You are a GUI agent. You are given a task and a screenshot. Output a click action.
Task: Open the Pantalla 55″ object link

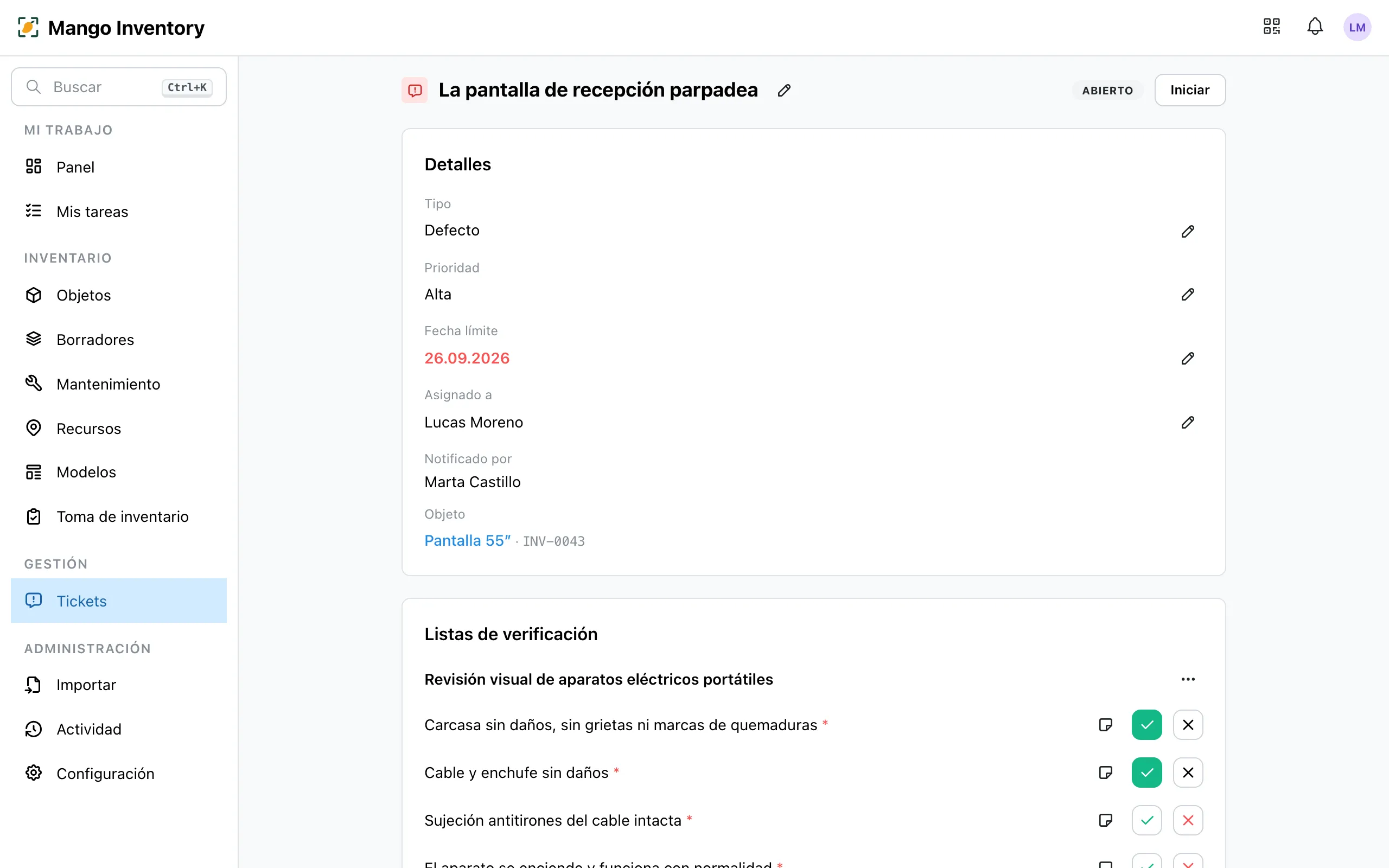click(x=467, y=540)
